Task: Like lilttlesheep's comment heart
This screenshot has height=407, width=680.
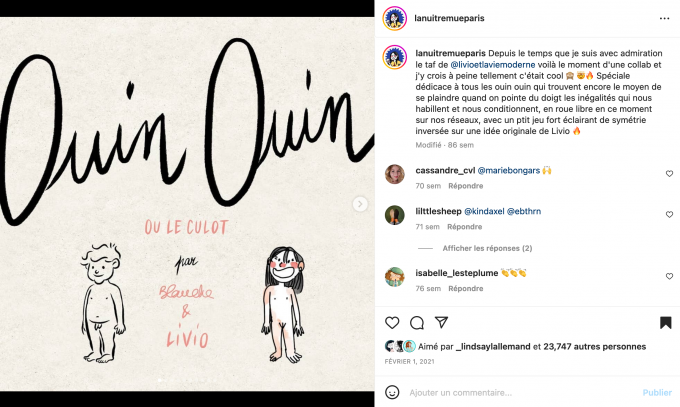Action: pyautogui.click(x=669, y=214)
